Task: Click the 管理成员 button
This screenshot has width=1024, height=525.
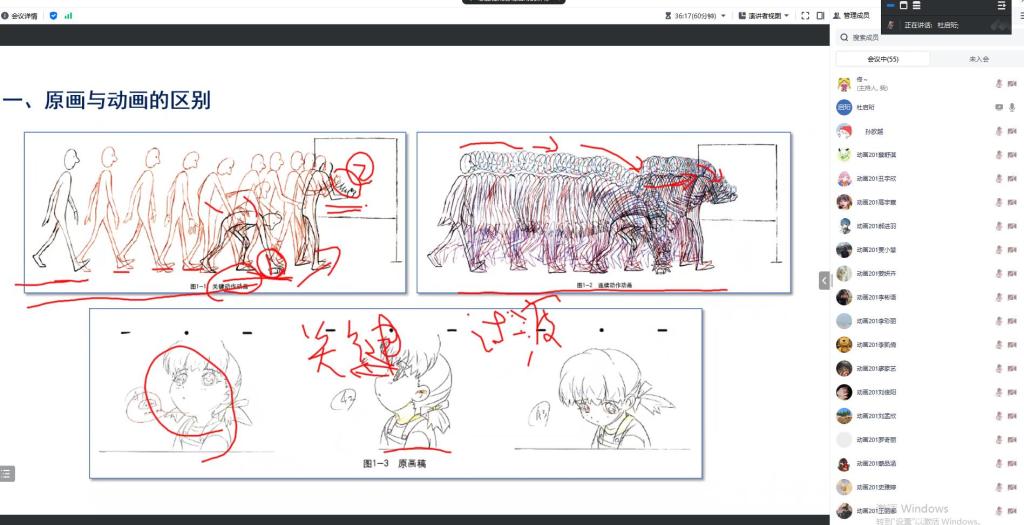Action: tap(855, 16)
